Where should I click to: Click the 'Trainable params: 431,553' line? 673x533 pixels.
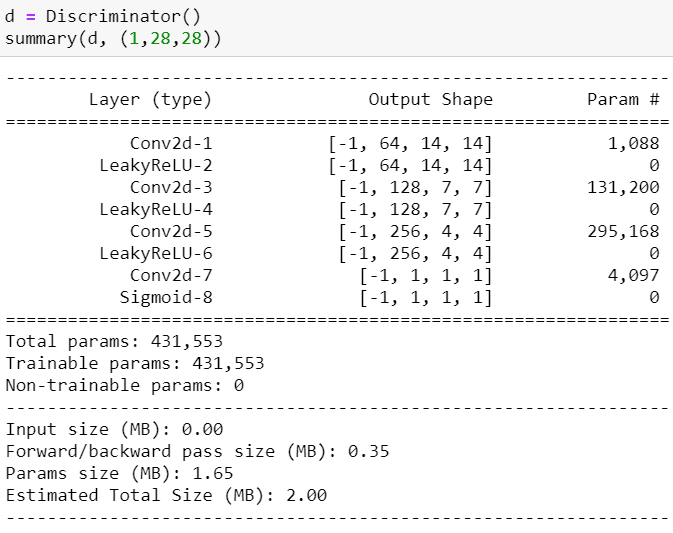(135, 363)
